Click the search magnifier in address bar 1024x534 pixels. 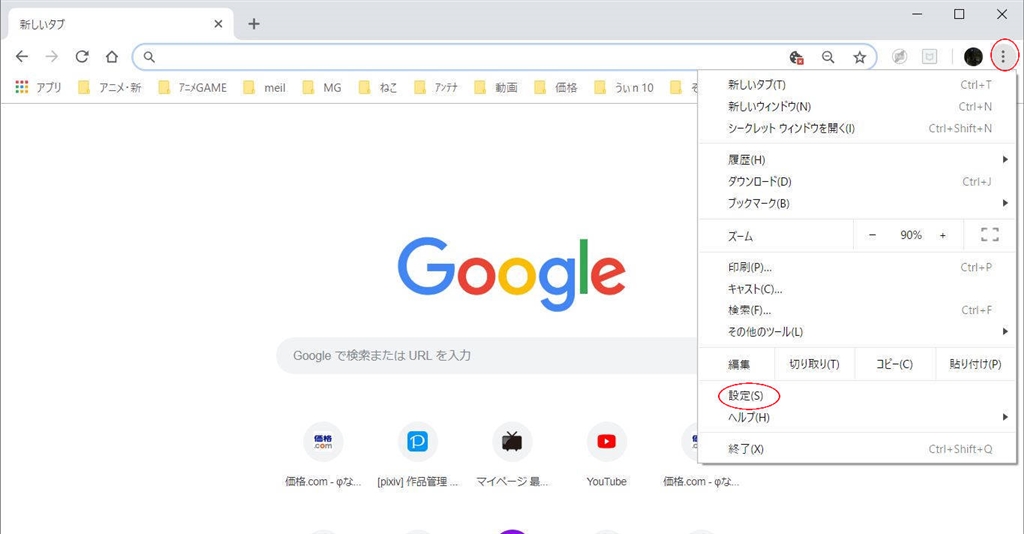point(149,57)
